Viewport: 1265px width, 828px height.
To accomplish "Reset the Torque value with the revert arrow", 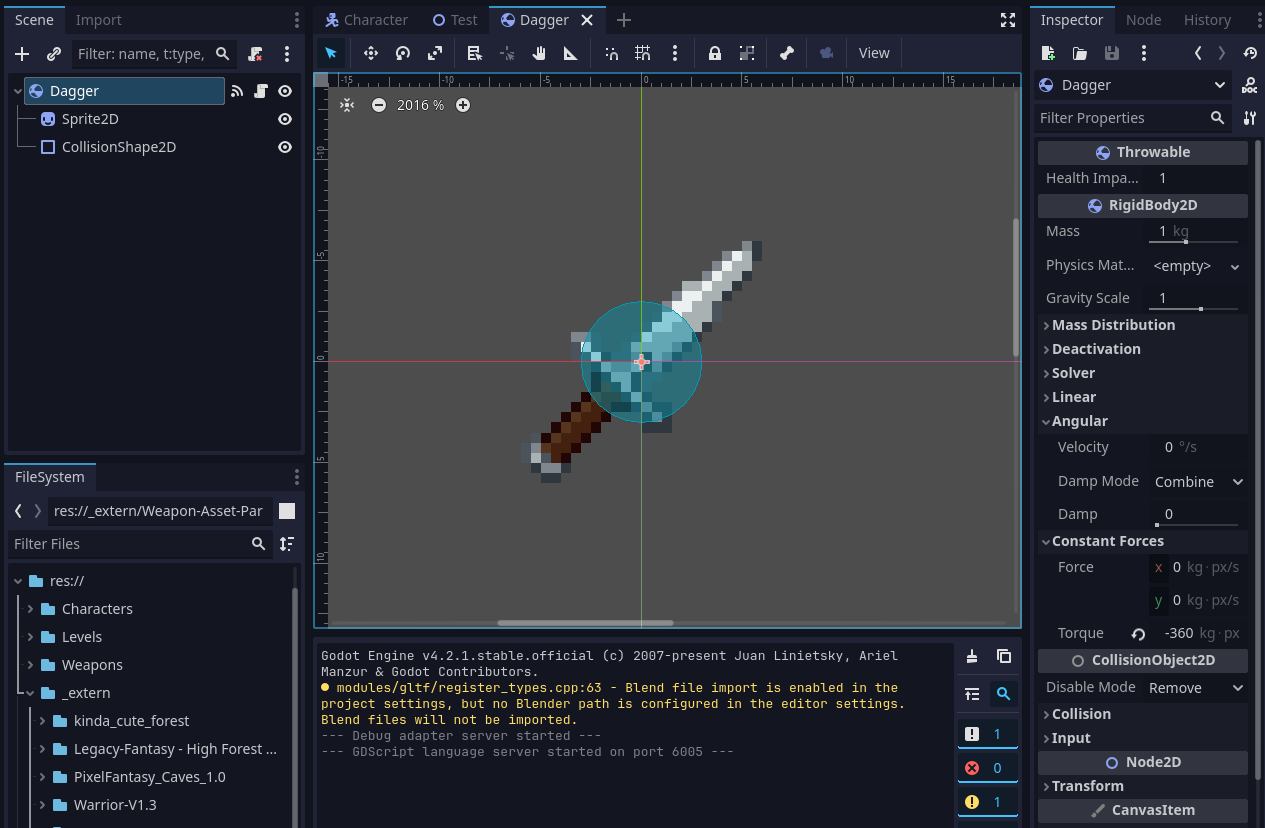I will point(1137,632).
